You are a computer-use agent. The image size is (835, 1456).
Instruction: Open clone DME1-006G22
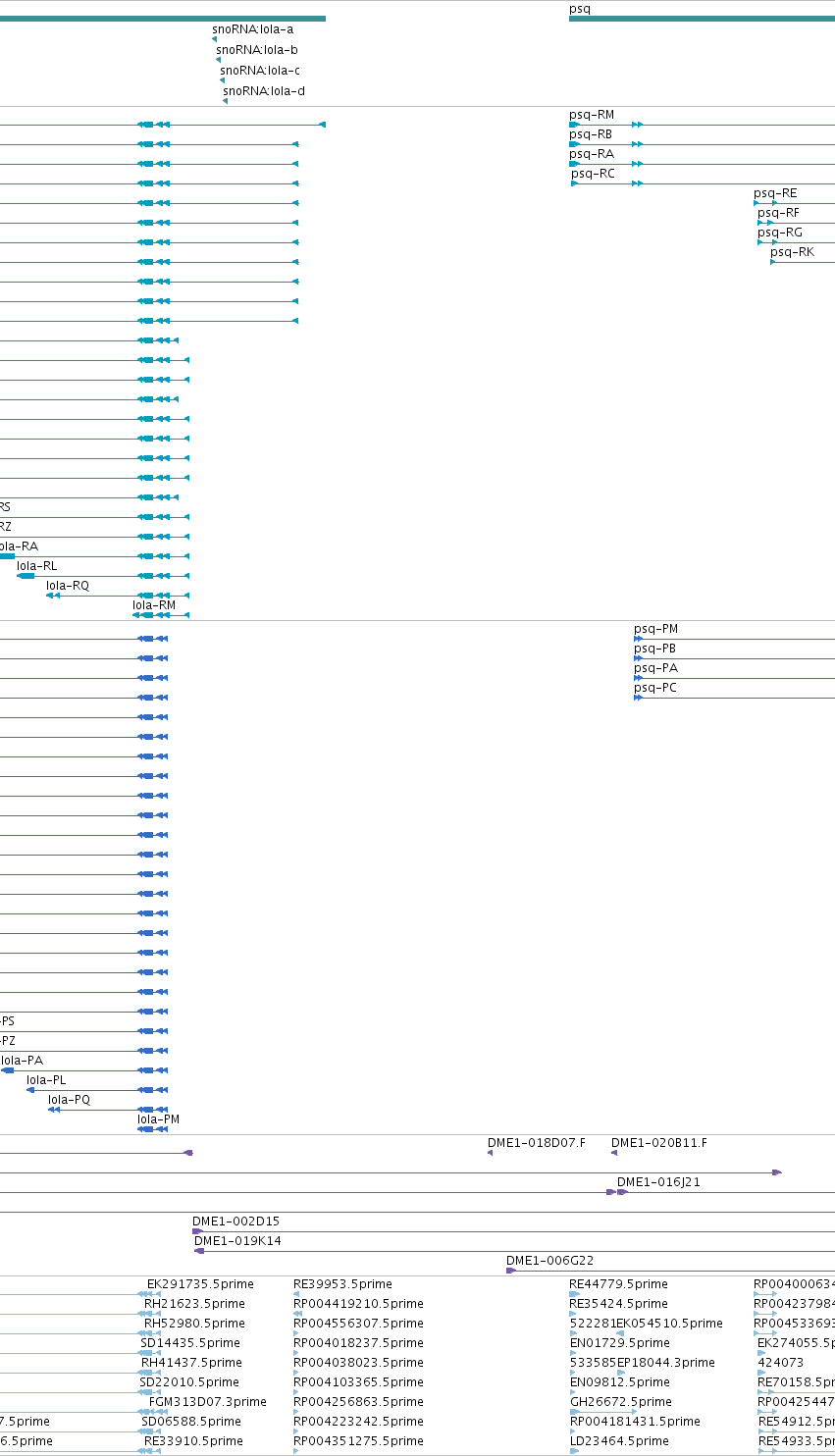point(549,1261)
